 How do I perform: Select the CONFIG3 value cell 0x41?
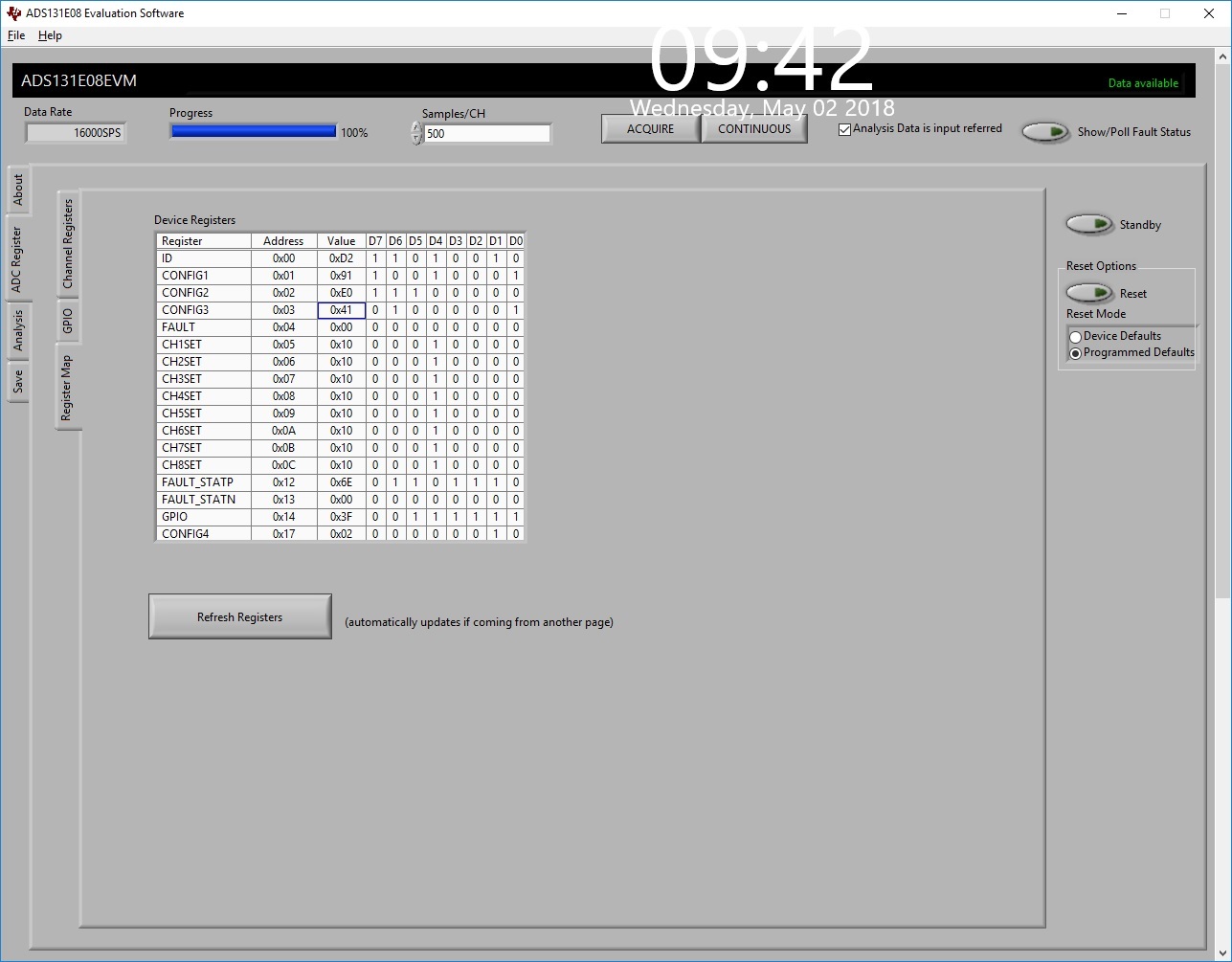342,310
